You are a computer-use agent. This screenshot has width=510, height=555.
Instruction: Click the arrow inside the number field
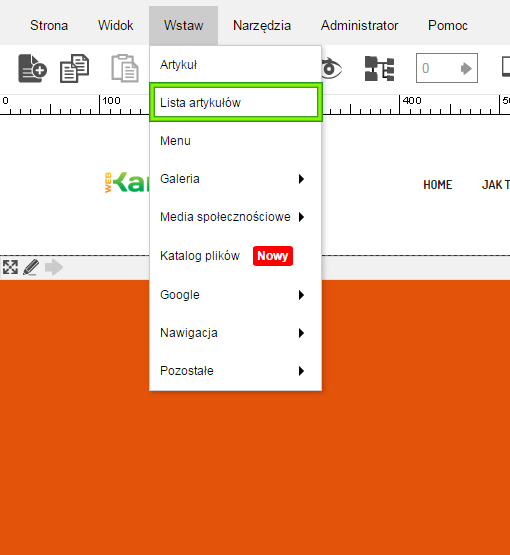point(466,68)
